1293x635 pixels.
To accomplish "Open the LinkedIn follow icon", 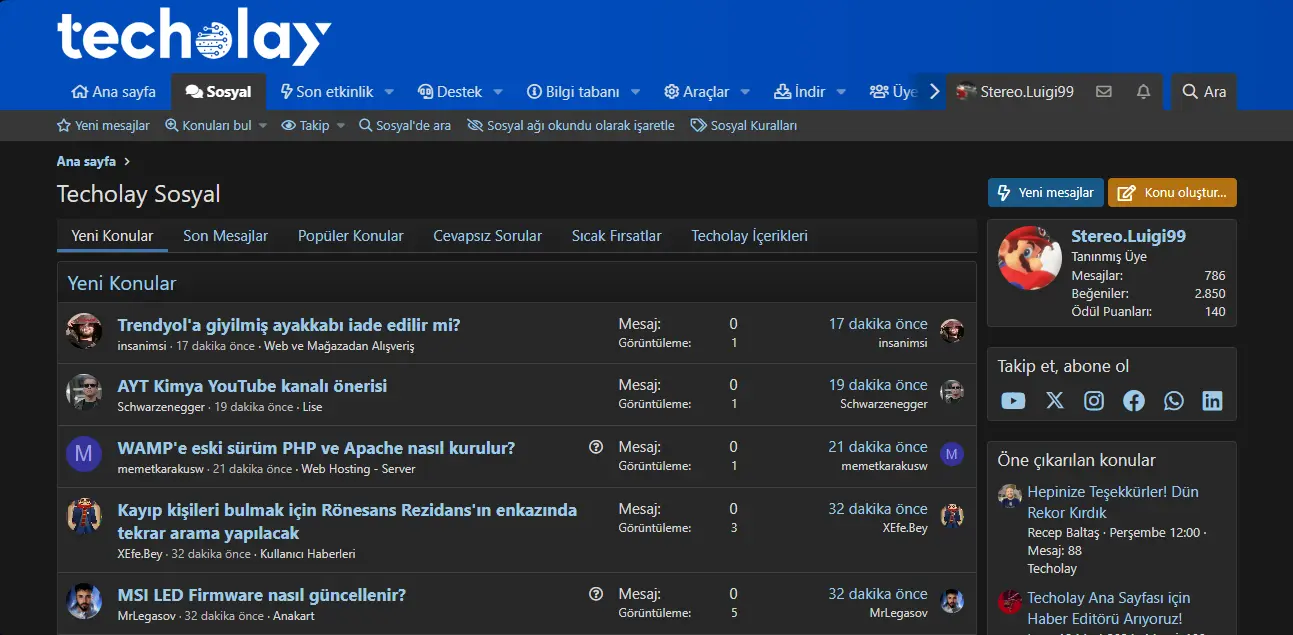I will click(1213, 401).
